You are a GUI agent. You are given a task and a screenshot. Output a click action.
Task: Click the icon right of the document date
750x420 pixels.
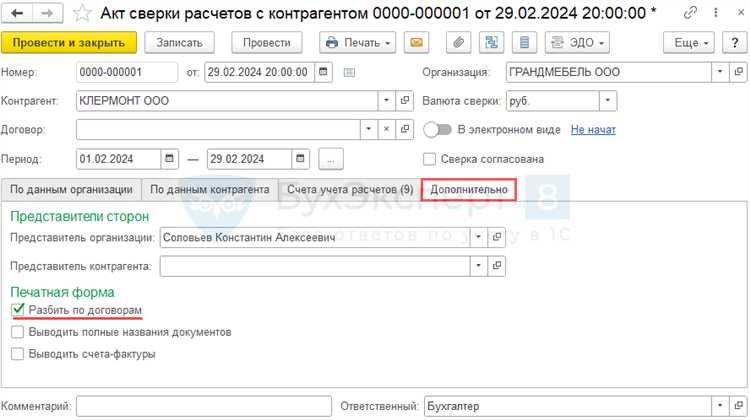click(349, 72)
